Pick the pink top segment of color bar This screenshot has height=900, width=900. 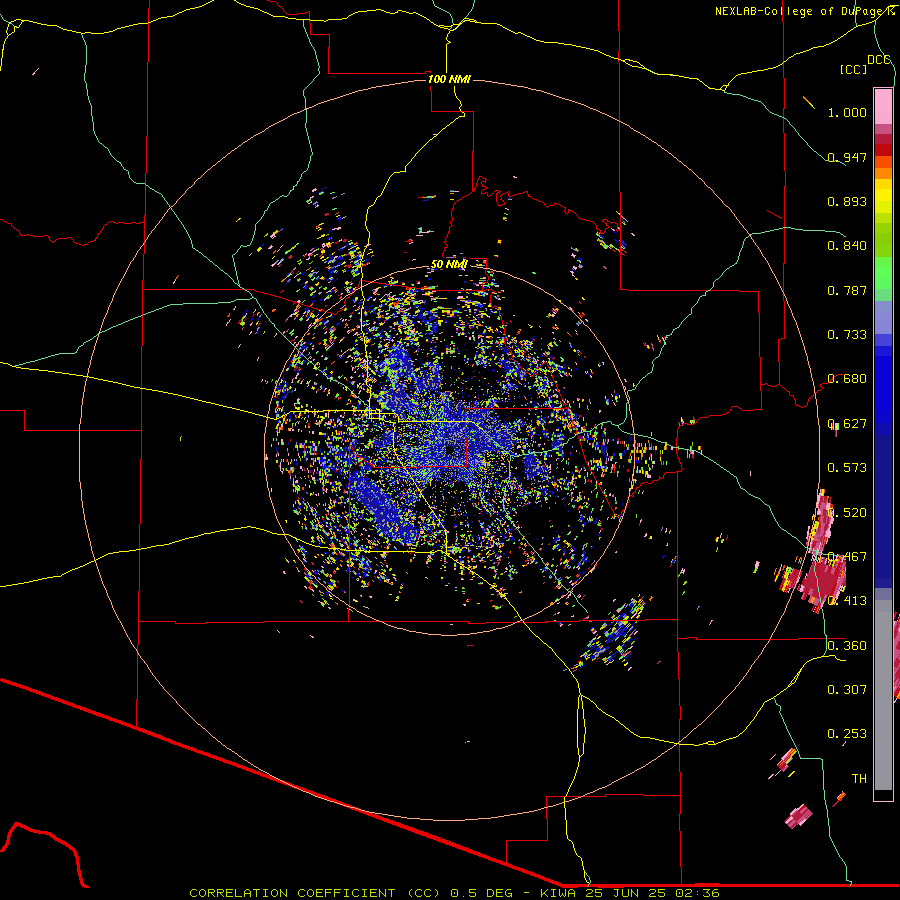coord(883,107)
